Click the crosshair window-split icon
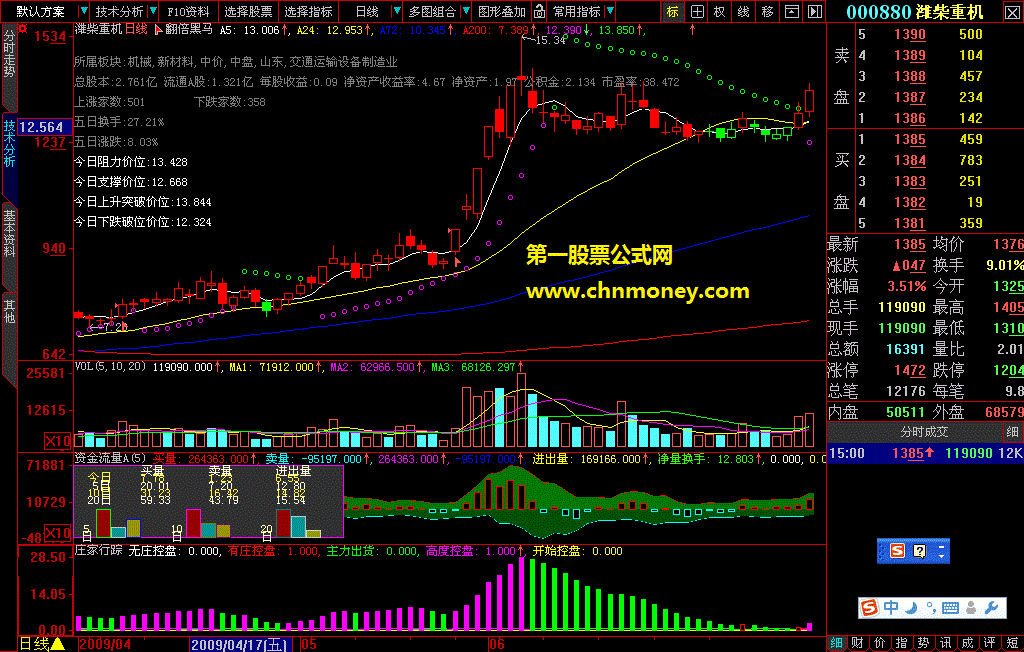1024x652 pixels. point(697,11)
